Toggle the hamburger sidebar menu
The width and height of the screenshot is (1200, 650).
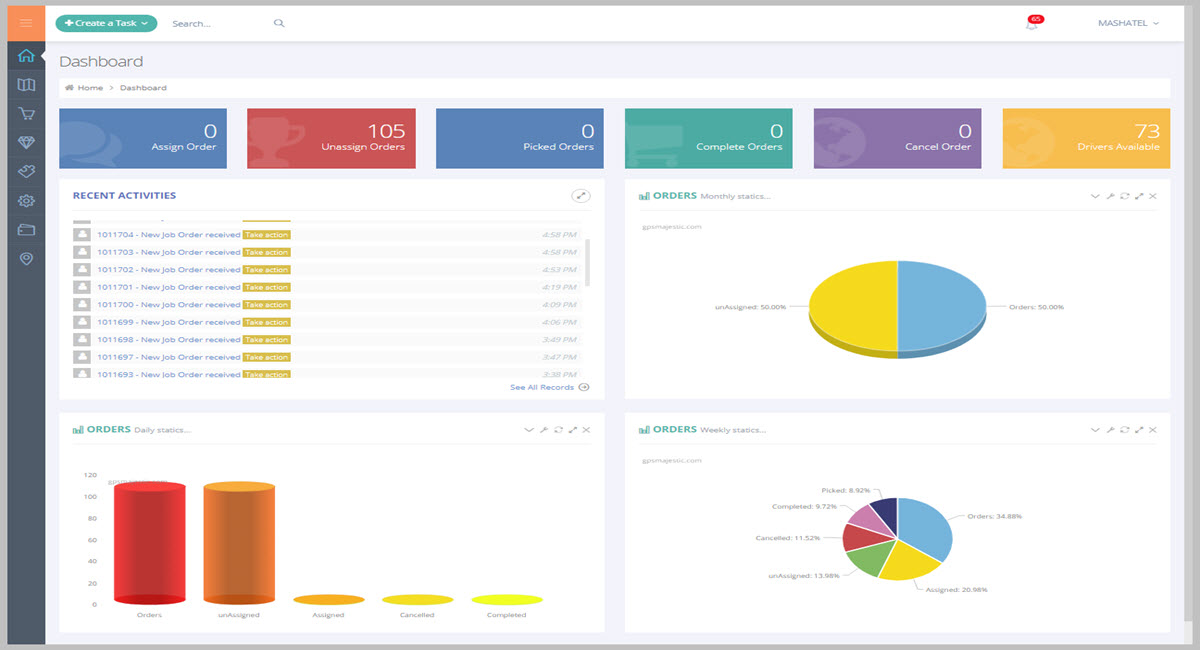26,22
